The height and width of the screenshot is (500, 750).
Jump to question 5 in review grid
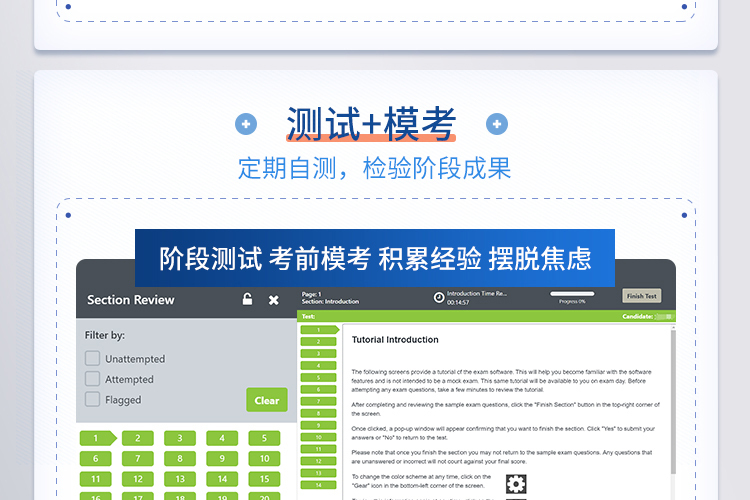coord(264,438)
